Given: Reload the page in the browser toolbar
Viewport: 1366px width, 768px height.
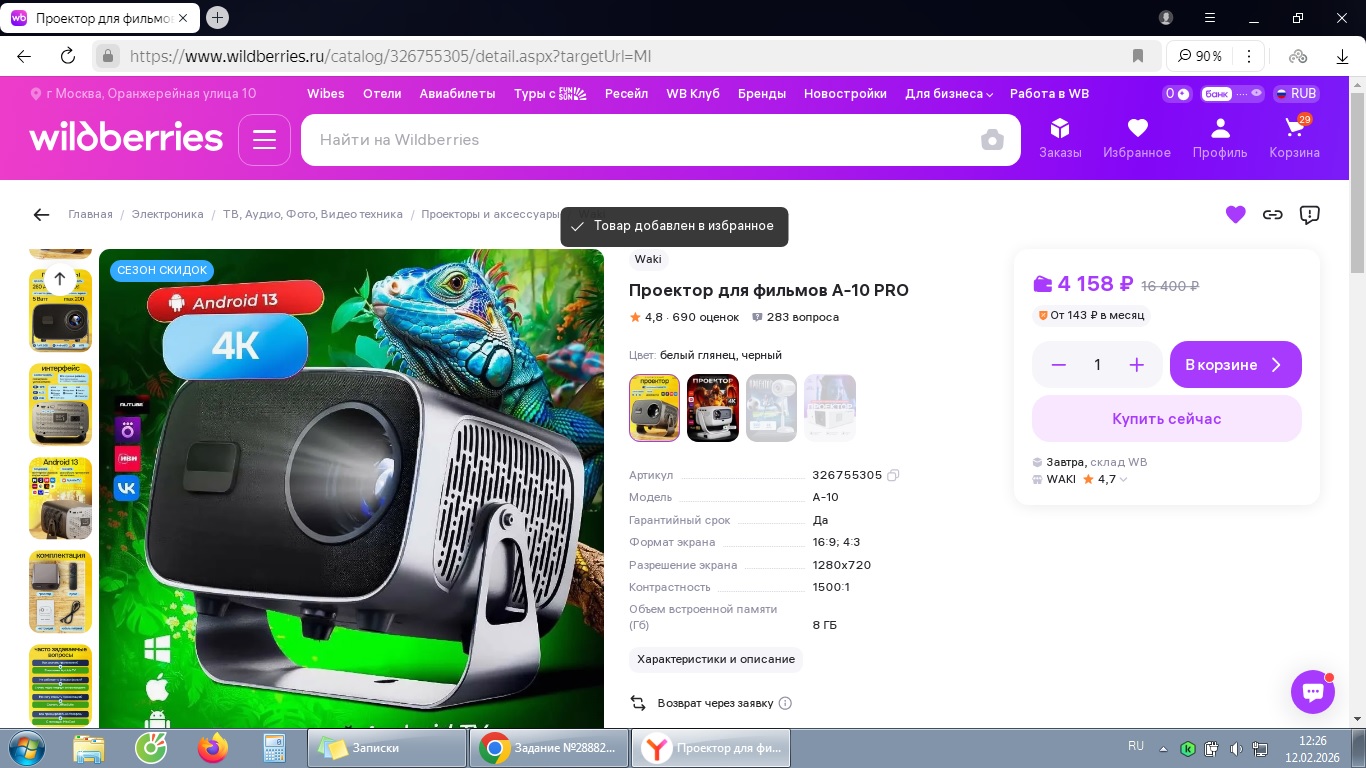Looking at the screenshot, I should pyautogui.click(x=68, y=56).
